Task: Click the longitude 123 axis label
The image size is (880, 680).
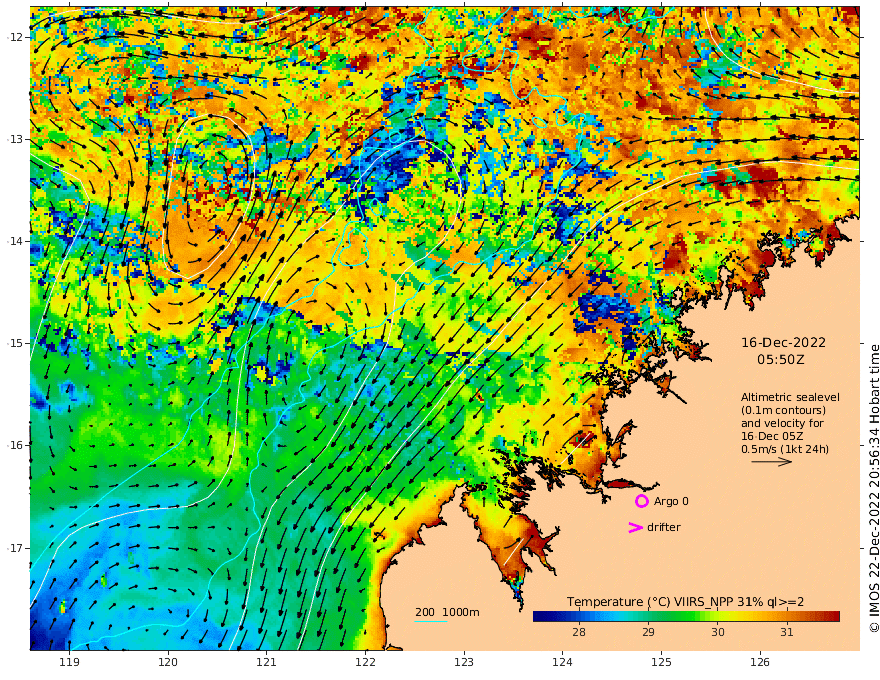Action: [x=464, y=662]
